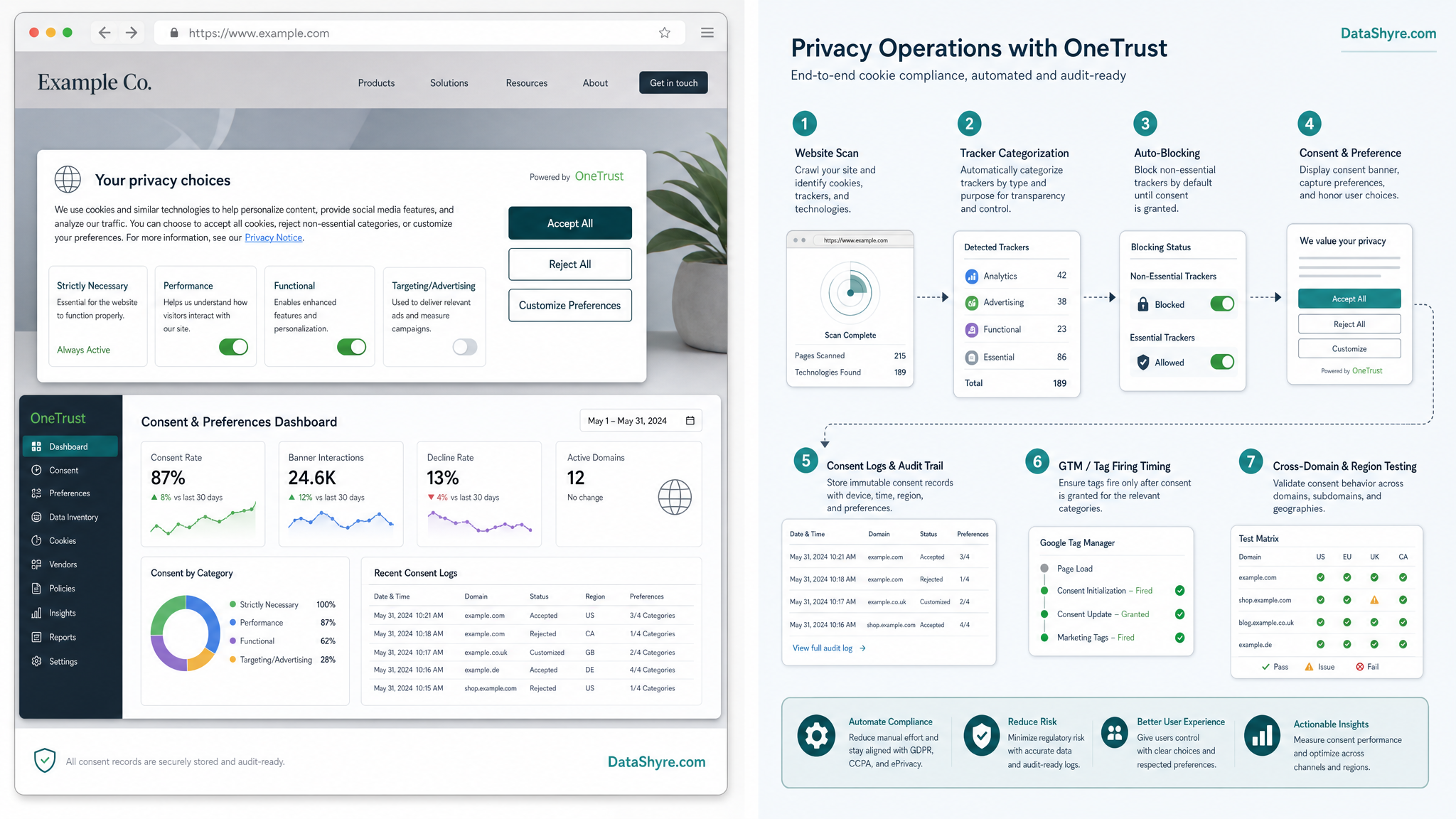The width and height of the screenshot is (1456, 819).
Task: Open the About nav menu
Action: (x=595, y=83)
